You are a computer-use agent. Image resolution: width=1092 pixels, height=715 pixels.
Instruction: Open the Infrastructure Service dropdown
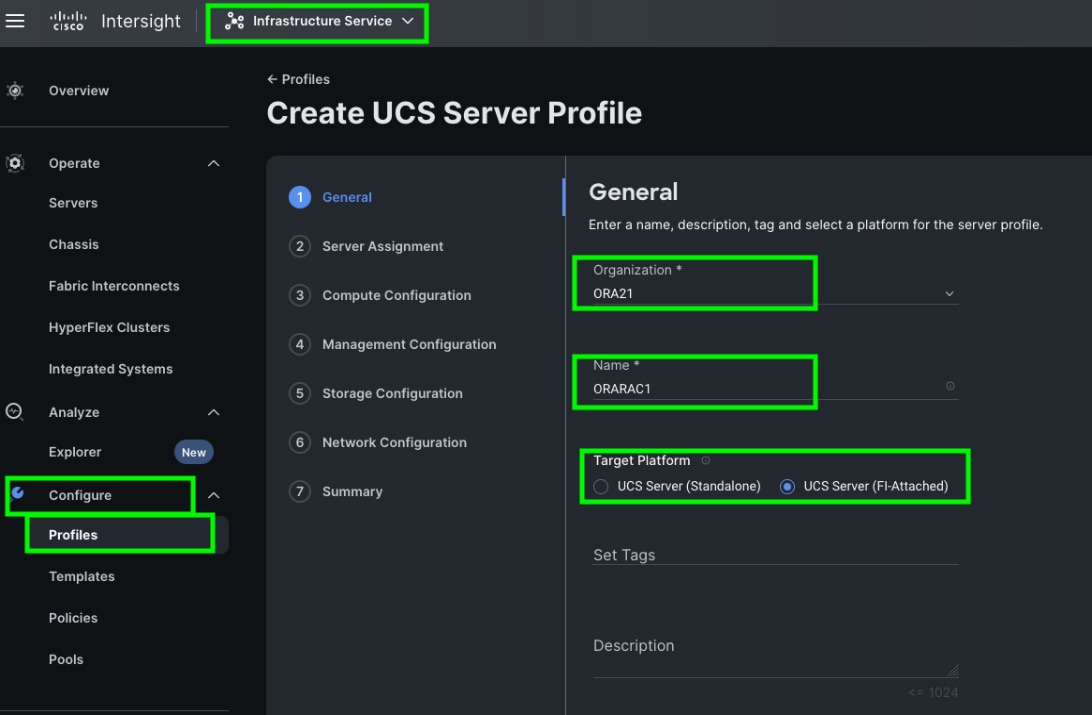(x=318, y=21)
